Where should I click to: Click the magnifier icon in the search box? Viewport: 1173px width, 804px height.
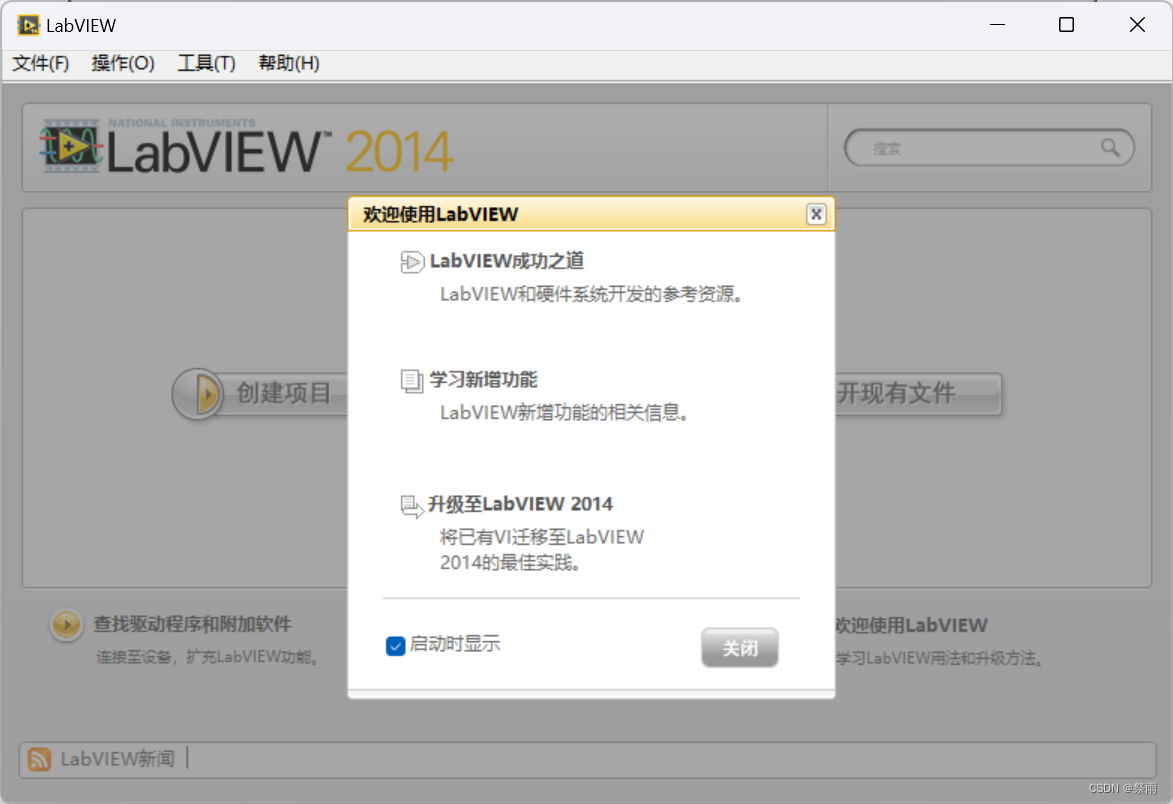tap(1112, 147)
